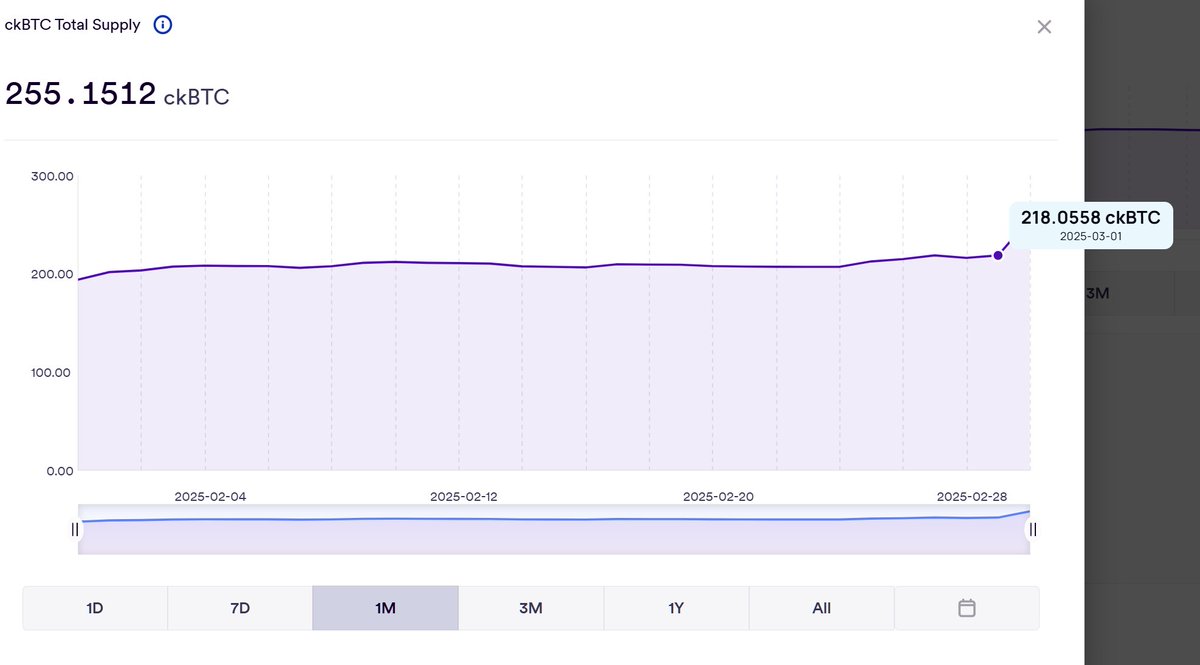Click the 300.00 y-axis label
The width and height of the screenshot is (1200, 665).
point(52,175)
